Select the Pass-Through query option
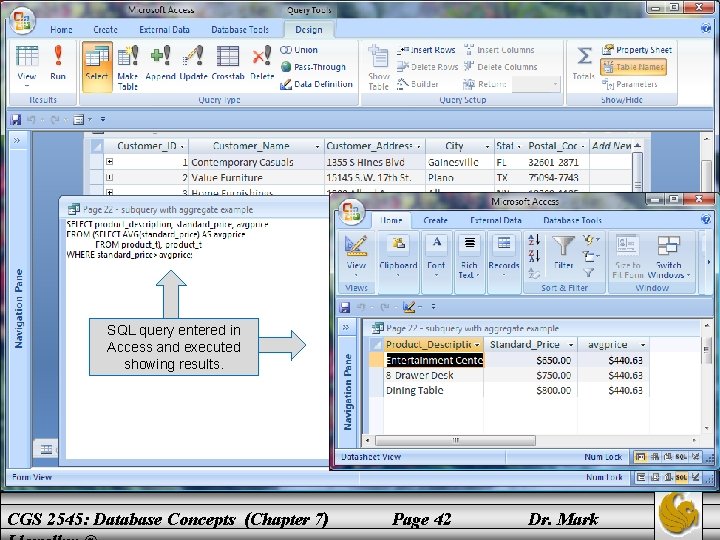The height and width of the screenshot is (540, 720). click(313, 67)
